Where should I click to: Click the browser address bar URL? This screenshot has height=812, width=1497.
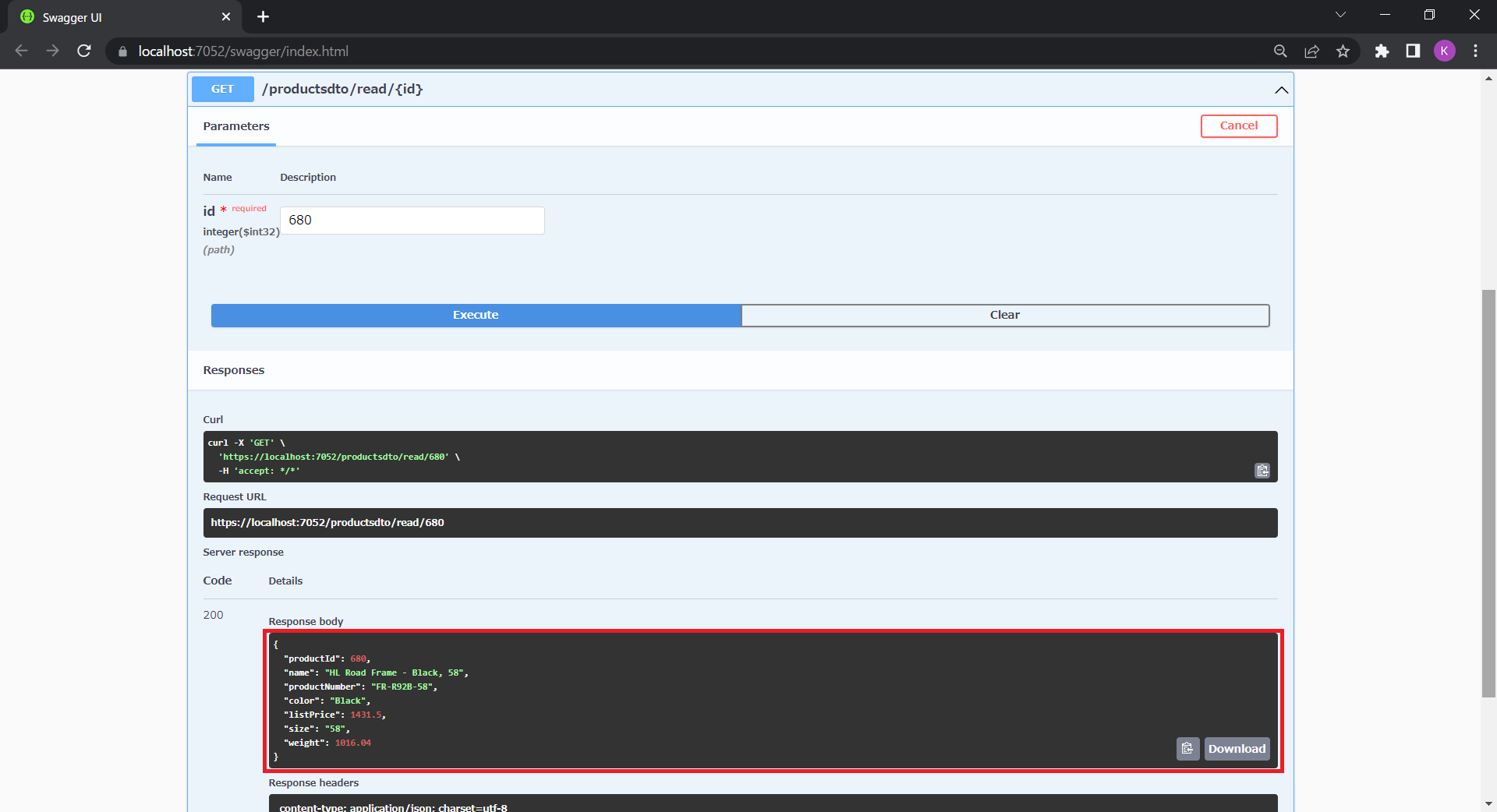(x=243, y=51)
